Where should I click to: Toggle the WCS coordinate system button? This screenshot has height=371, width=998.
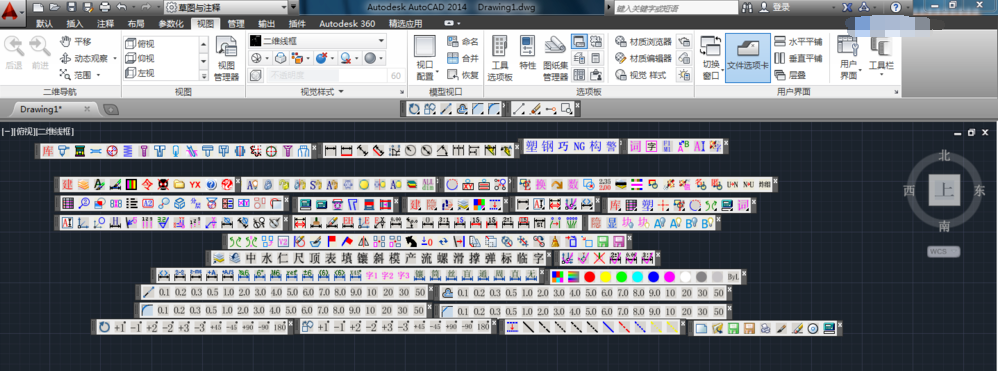[x=943, y=251]
